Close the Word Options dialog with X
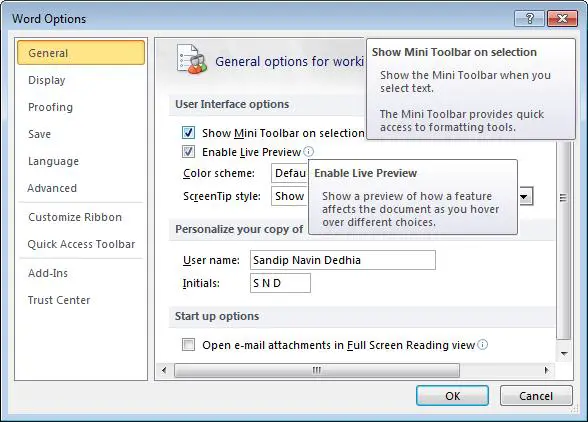Image resolution: width=588 pixels, height=422 pixels. click(x=562, y=18)
